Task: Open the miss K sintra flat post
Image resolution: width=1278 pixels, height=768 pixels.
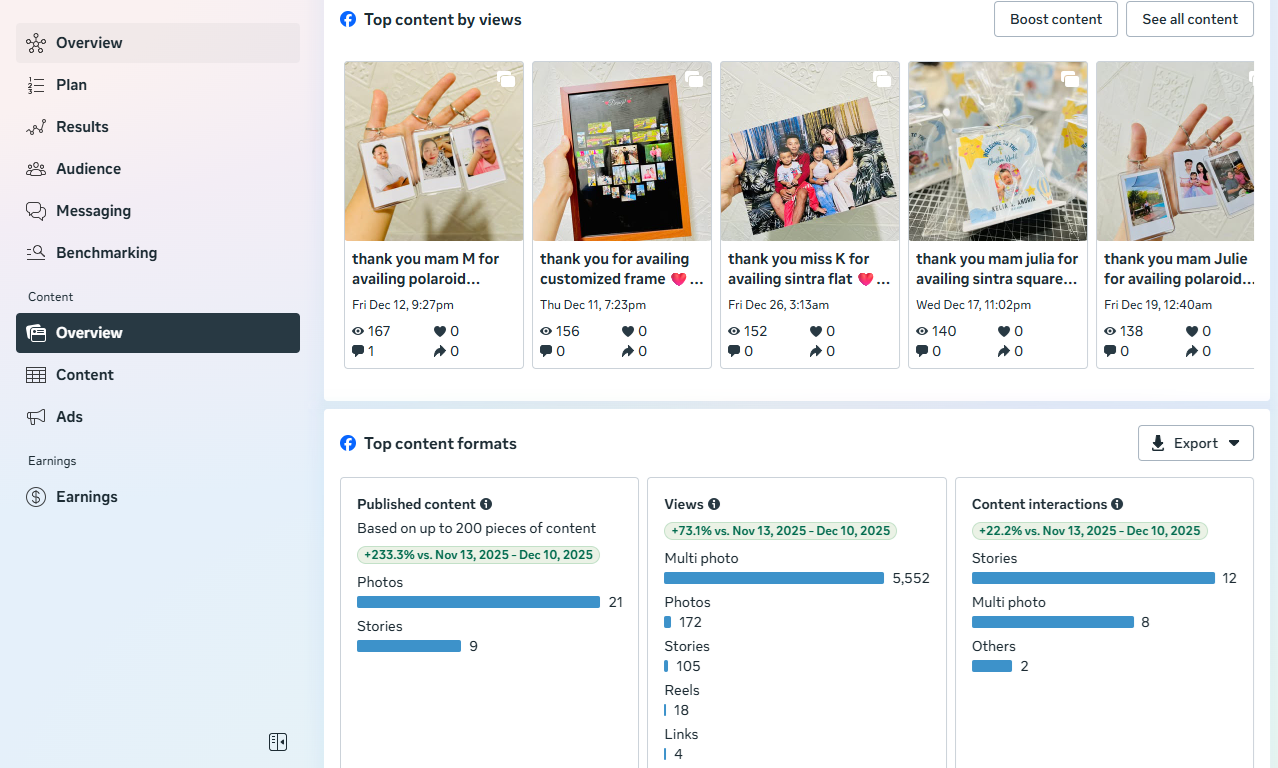Action: pyautogui.click(x=809, y=151)
